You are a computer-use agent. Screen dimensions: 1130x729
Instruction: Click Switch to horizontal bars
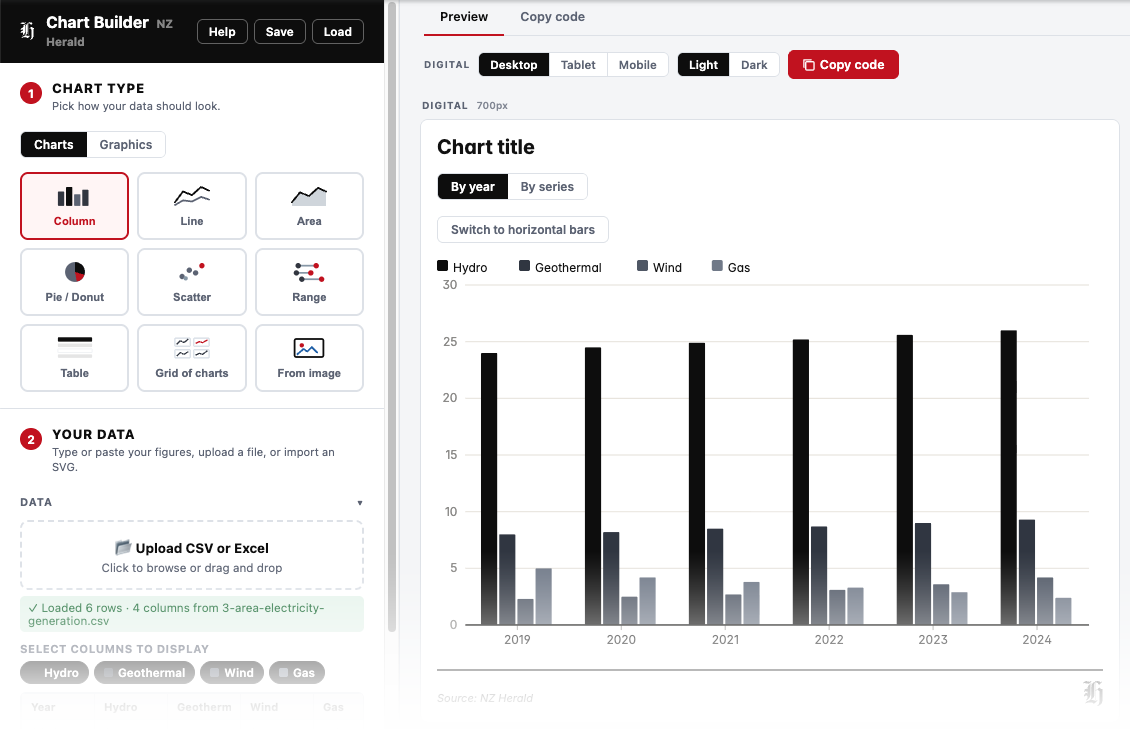(523, 230)
